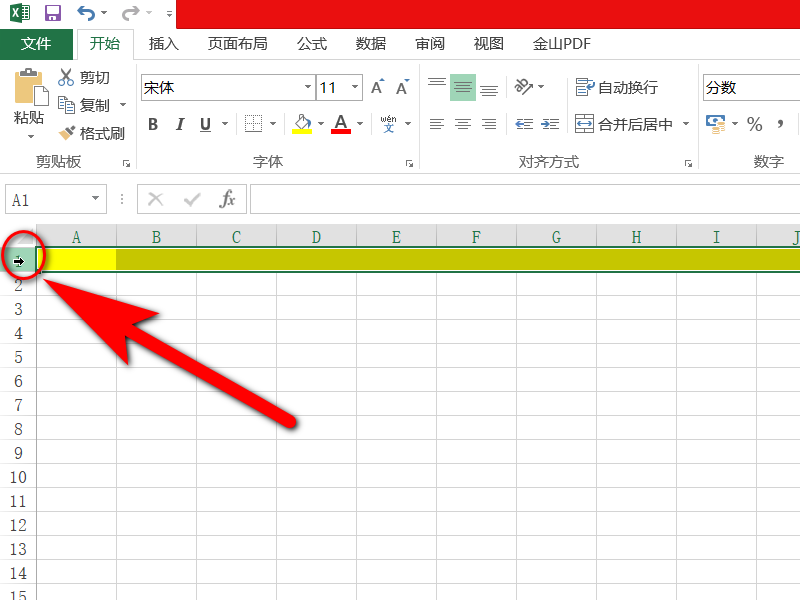Screen dimensions: 800x600
Task: Click inside the formula bar input
Action: point(525,199)
